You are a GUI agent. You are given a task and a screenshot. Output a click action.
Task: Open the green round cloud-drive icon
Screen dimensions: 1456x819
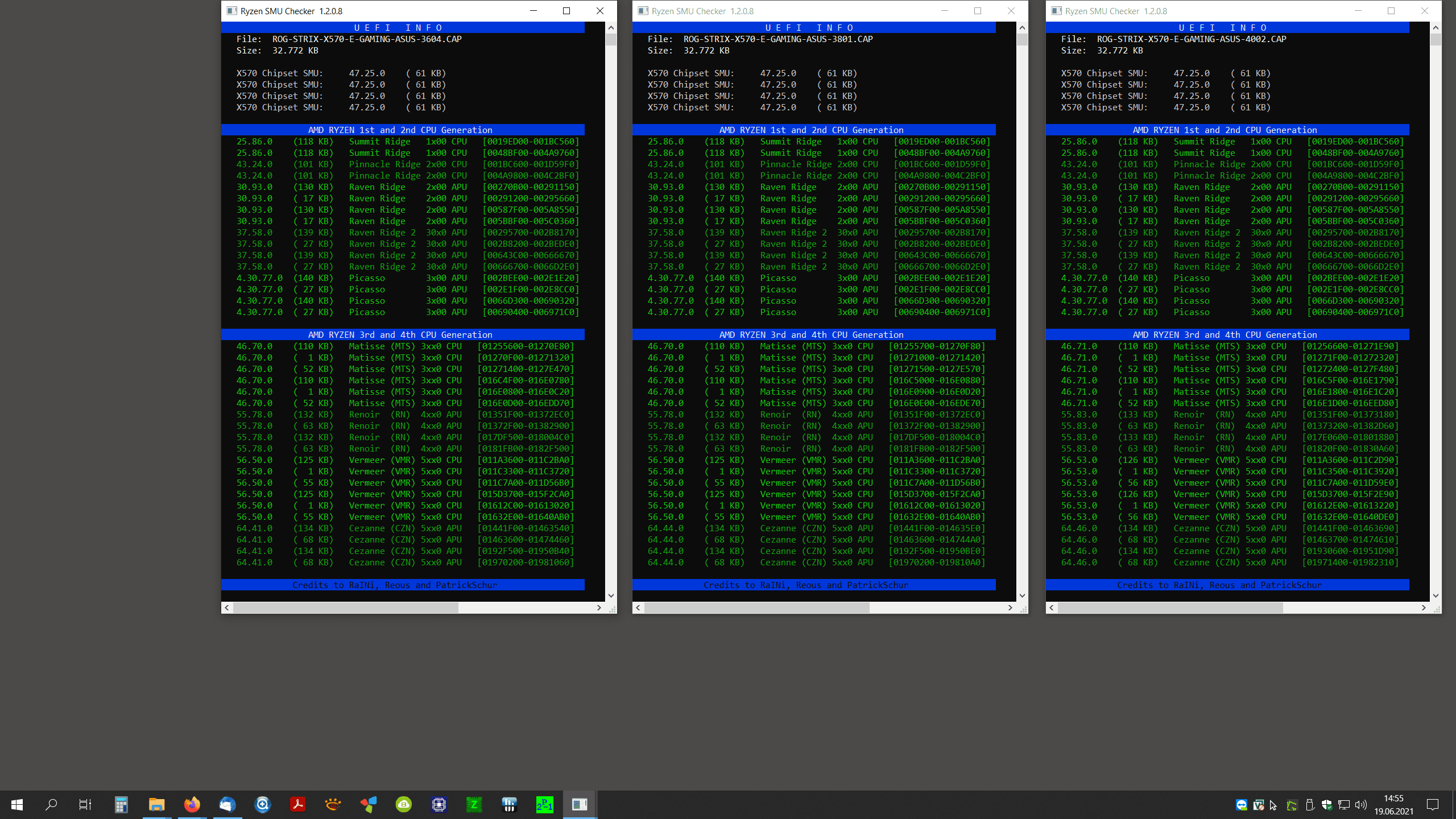click(403, 804)
